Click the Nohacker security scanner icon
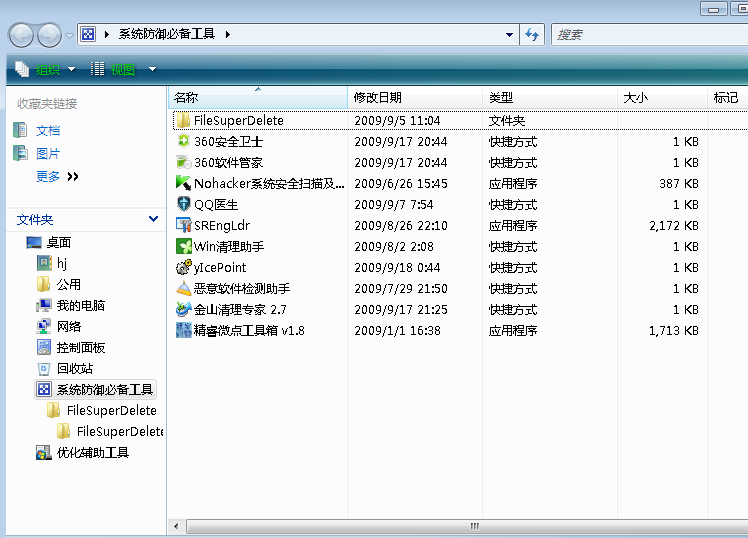This screenshot has width=748, height=538. coord(183,184)
